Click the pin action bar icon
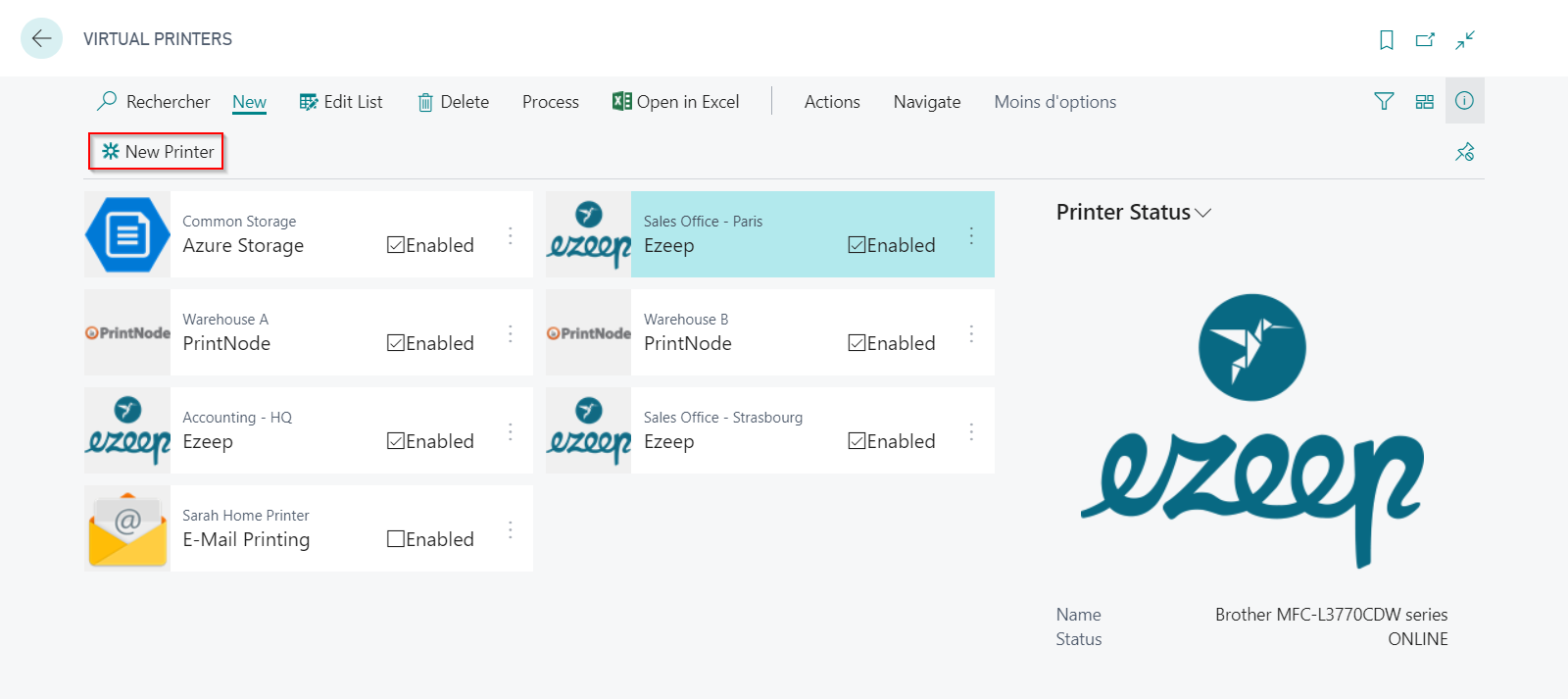The height and width of the screenshot is (699, 1568). [1465, 152]
